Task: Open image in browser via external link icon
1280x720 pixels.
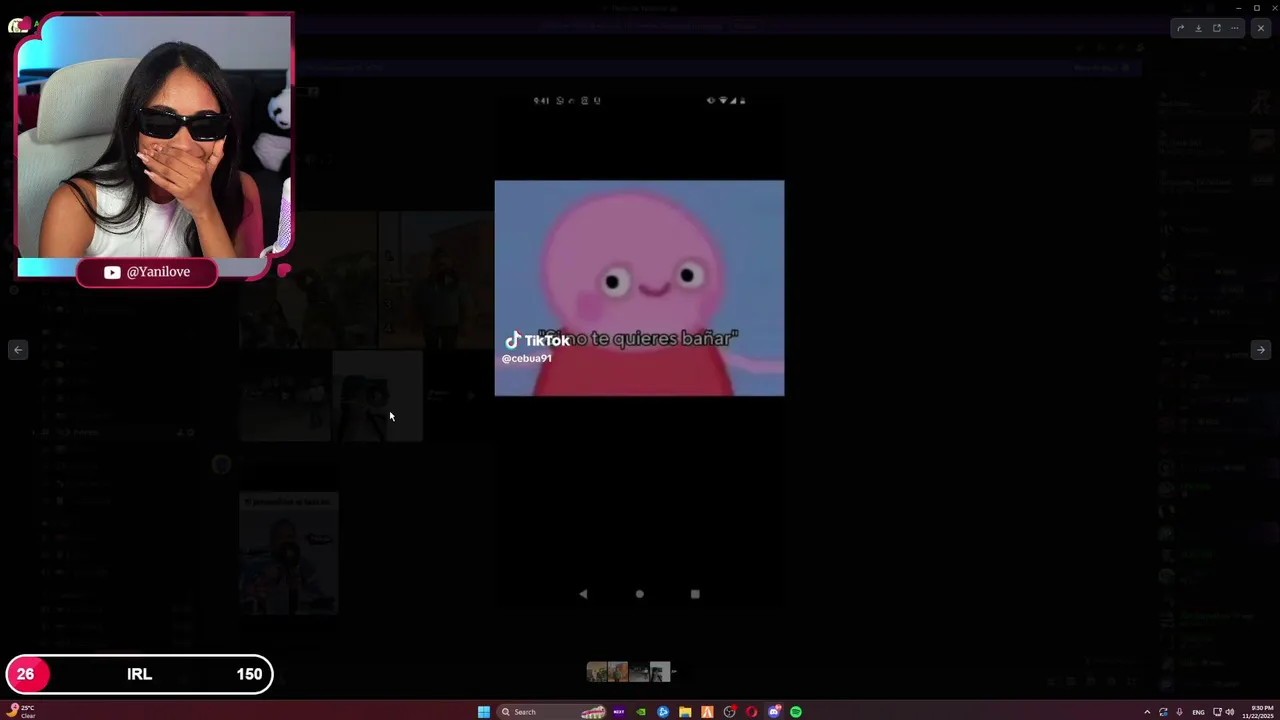Action: (x=1216, y=28)
